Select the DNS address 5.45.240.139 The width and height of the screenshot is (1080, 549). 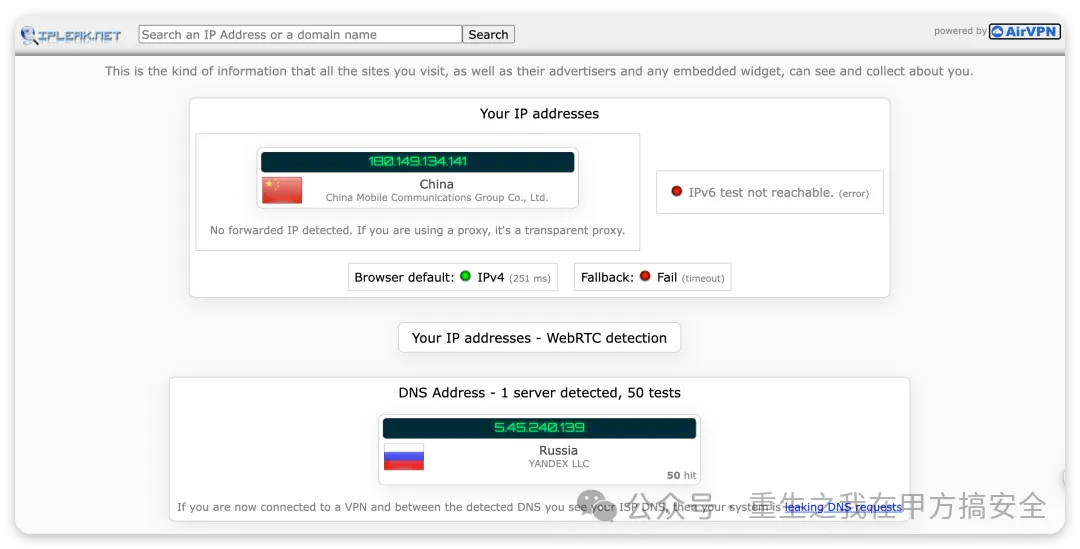point(539,428)
